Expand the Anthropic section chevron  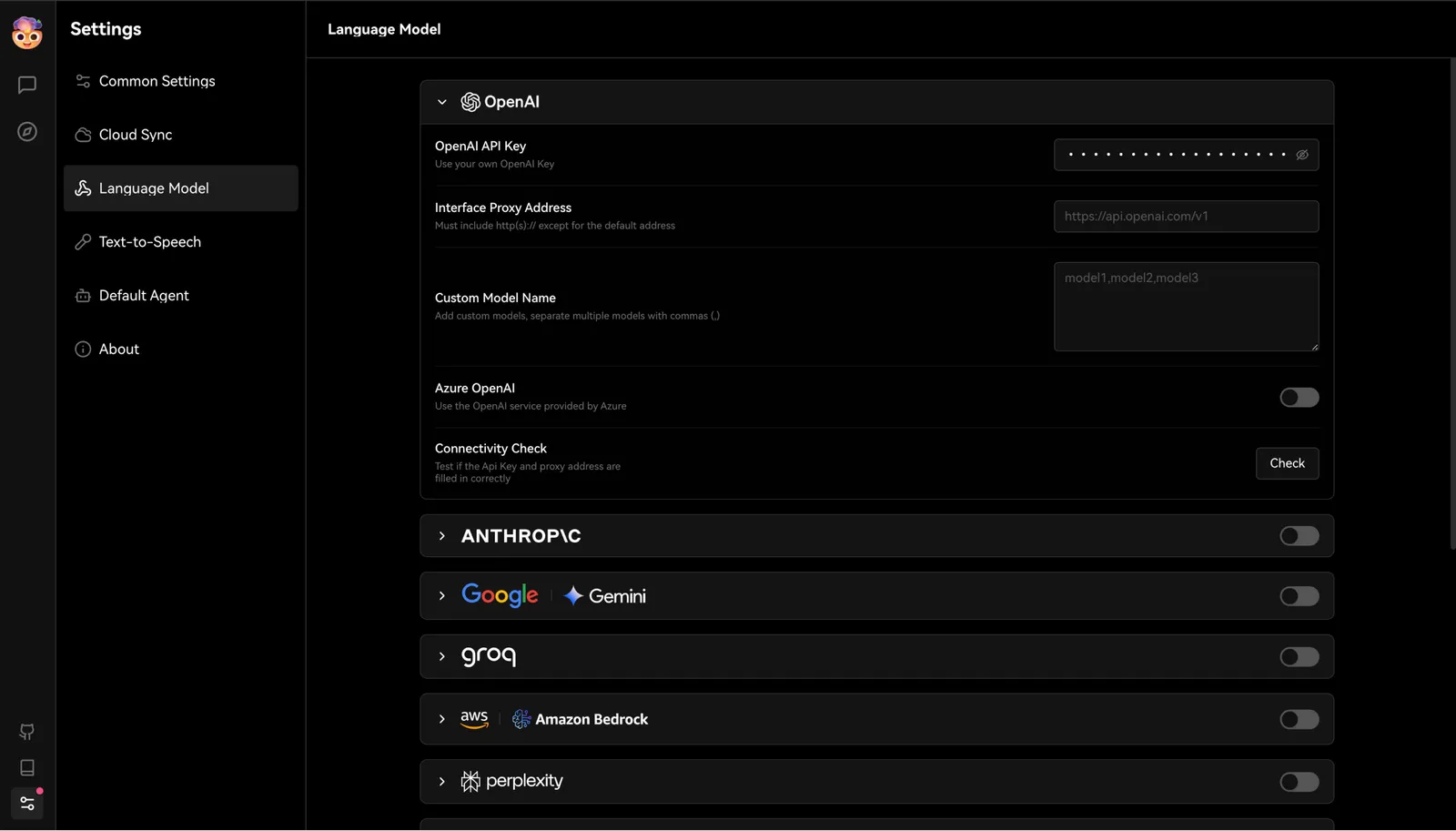[442, 536]
